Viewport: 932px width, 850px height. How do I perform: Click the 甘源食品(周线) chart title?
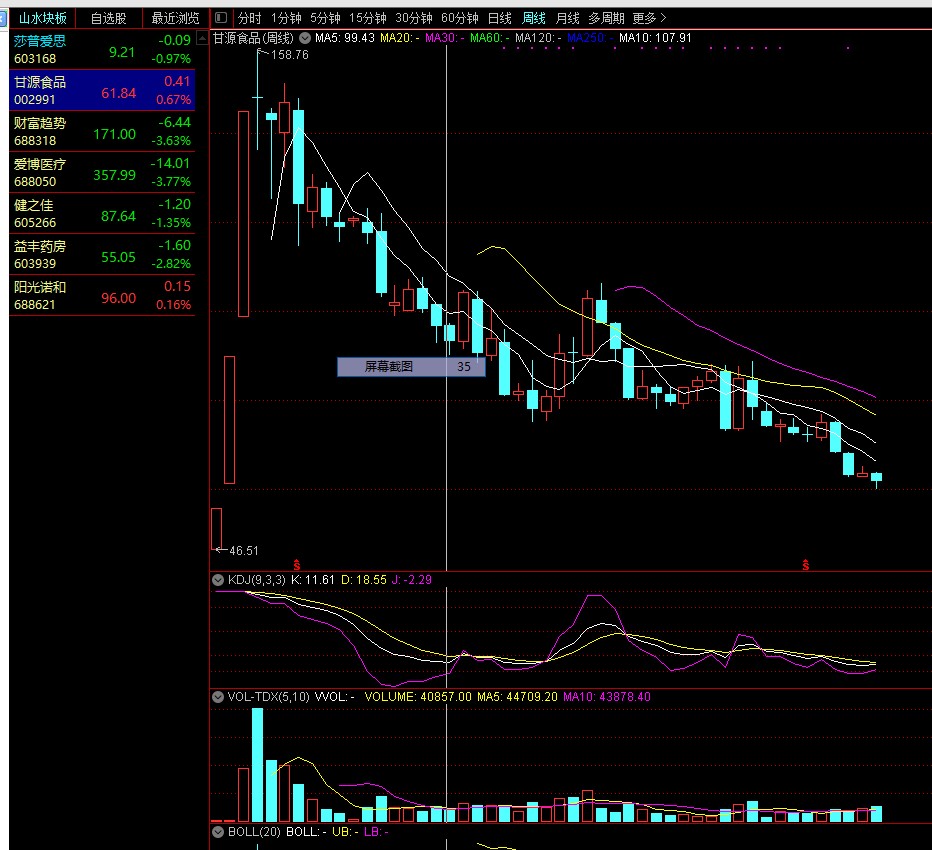(253, 38)
